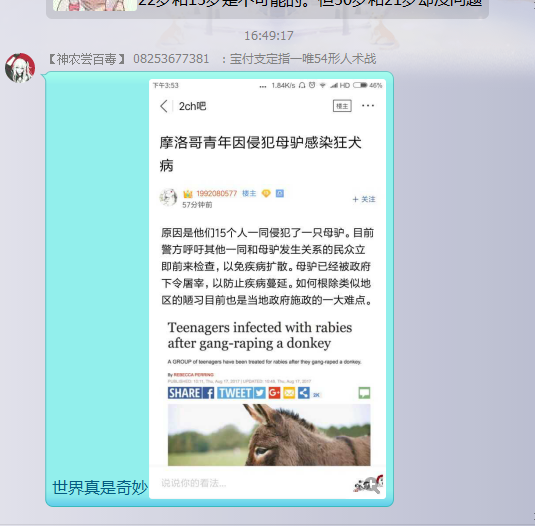Image resolution: width=535 pixels, height=526 pixels.
Task: Click the blue 楼主 tag beside the username
Action: point(249,193)
